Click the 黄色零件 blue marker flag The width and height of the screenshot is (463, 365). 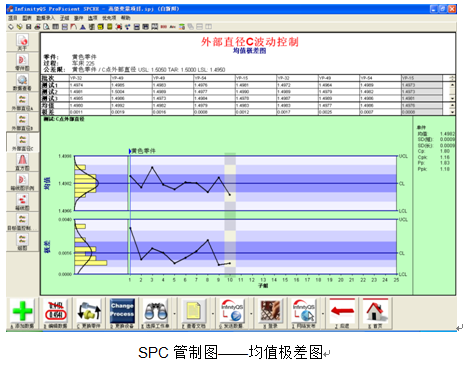(x=130, y=151)
